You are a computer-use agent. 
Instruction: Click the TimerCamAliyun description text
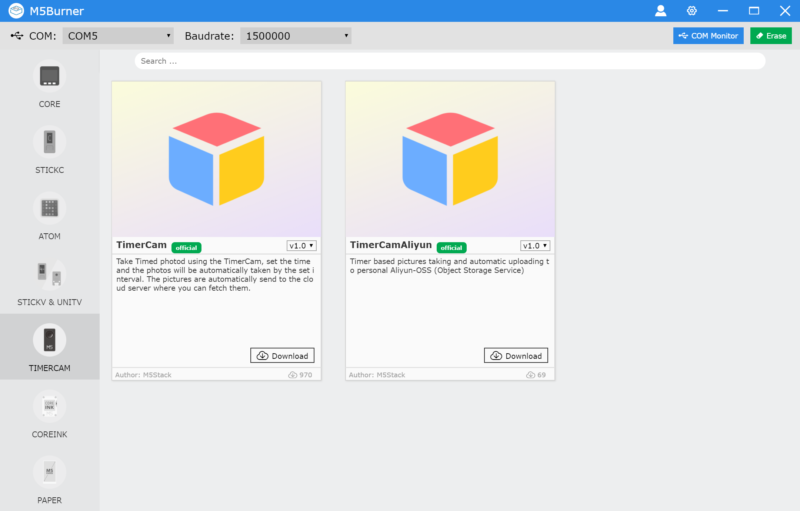click(x=449, y=266)
